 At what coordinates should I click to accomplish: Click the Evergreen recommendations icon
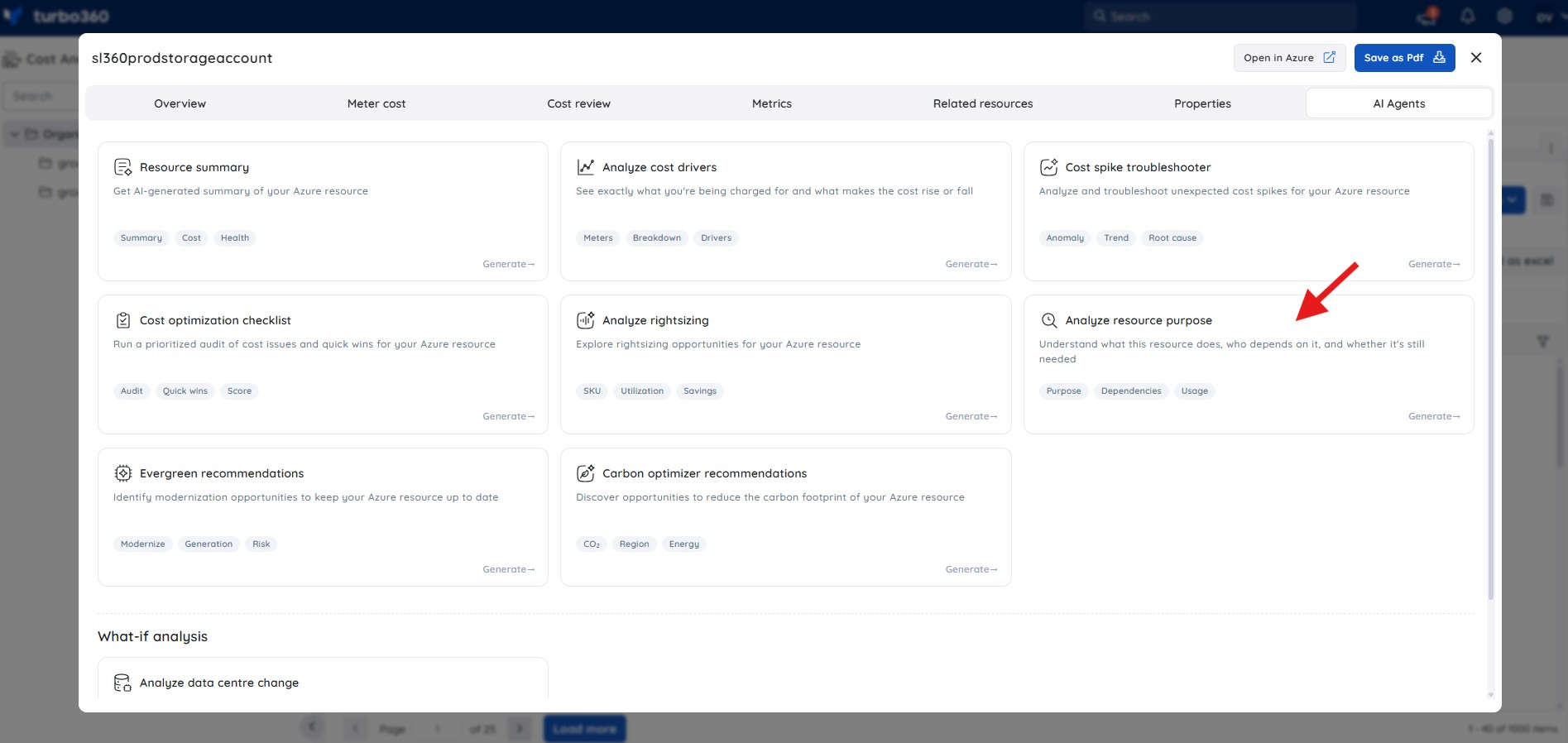122,473
